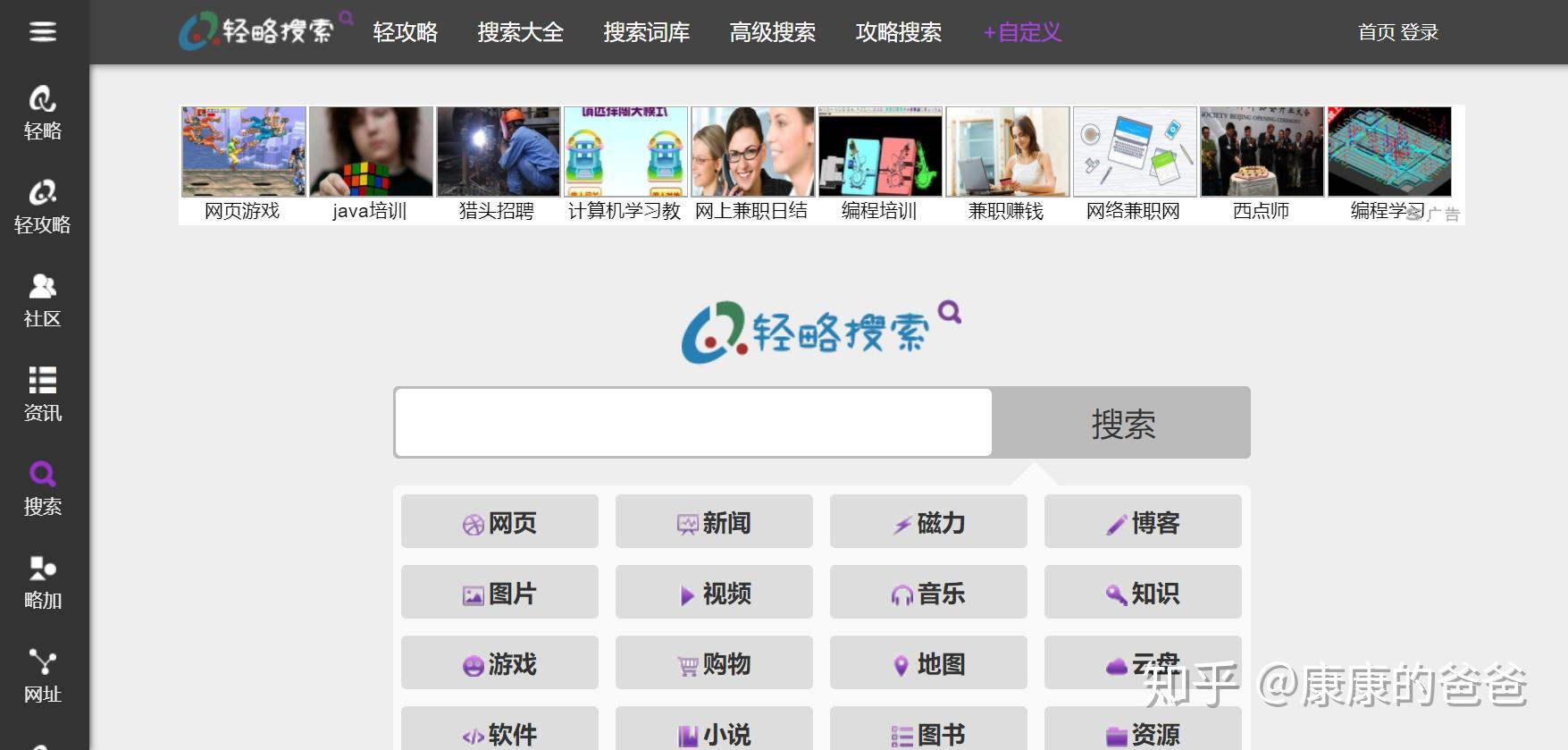Select 小说 search category
The width and height of the screenshot is (1568, 750).
pyautogui.click(x=714, y=729)
